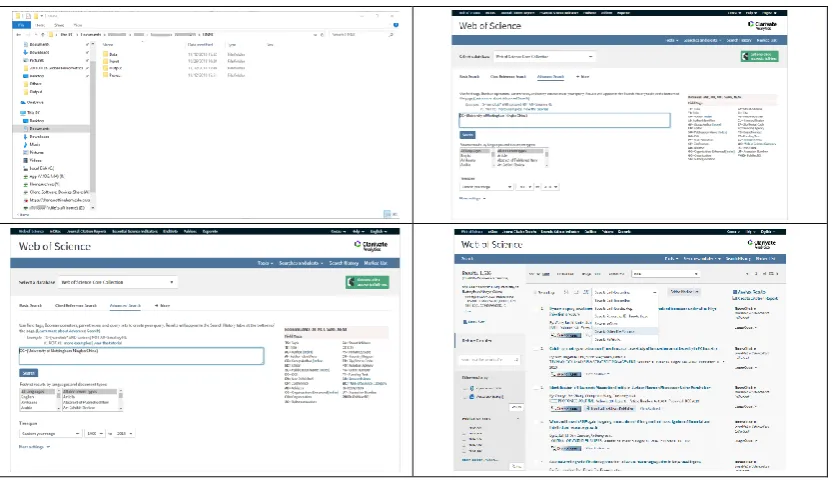Open the View tab in File Explorer ribbon
The width and height of the screenshot is (833, 480).
coord(78,25)
